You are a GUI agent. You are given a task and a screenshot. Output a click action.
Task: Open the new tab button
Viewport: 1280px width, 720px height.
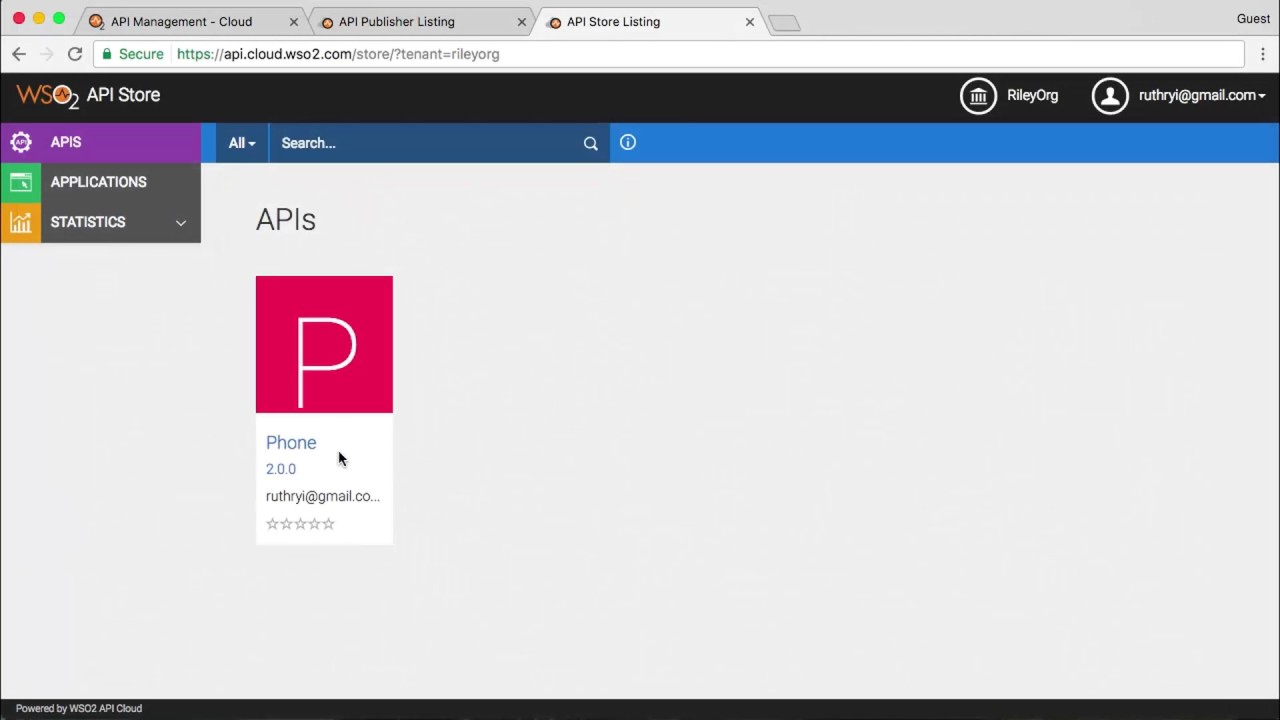tap(784, 23)
